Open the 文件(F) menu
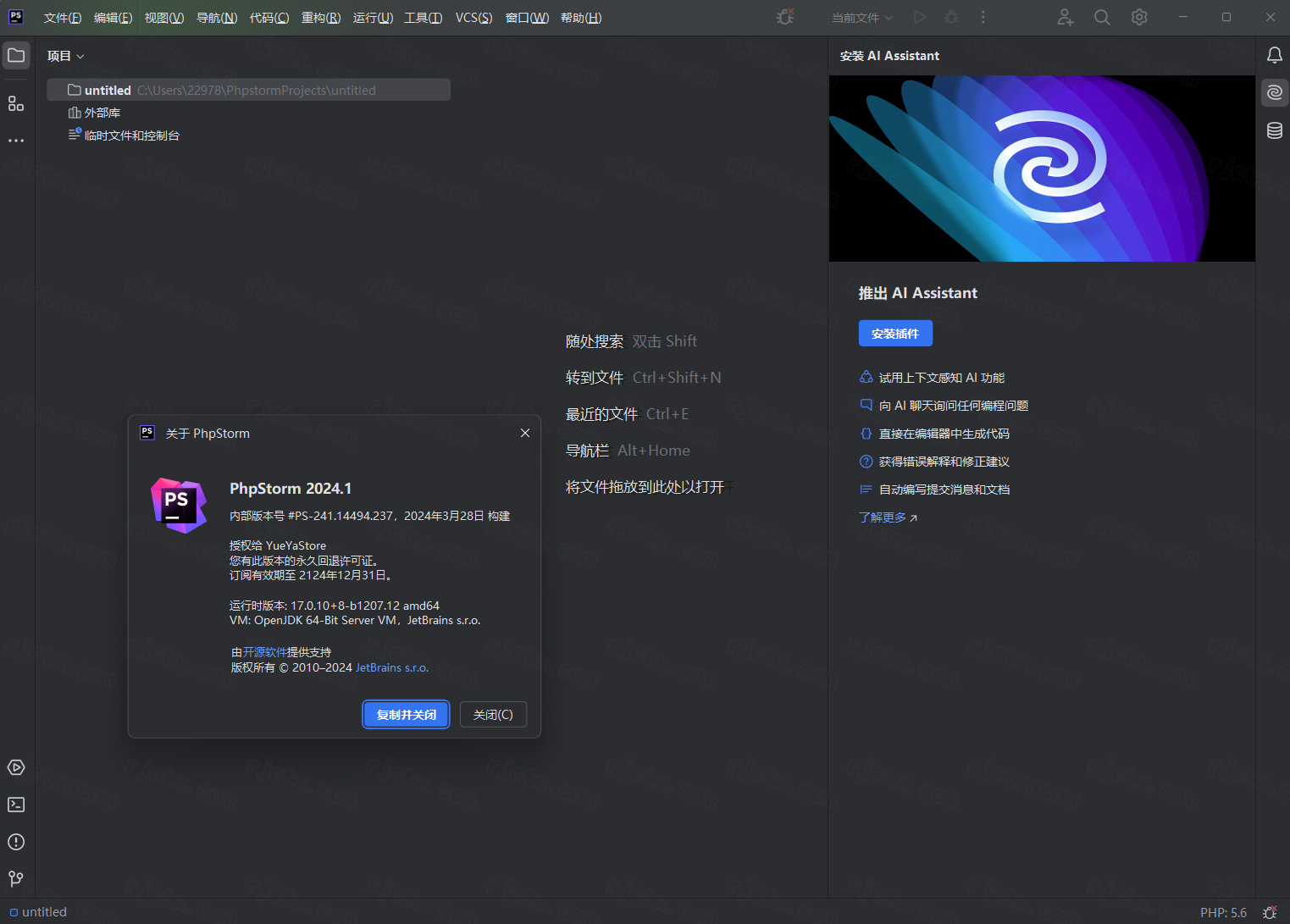 (63, 18)
